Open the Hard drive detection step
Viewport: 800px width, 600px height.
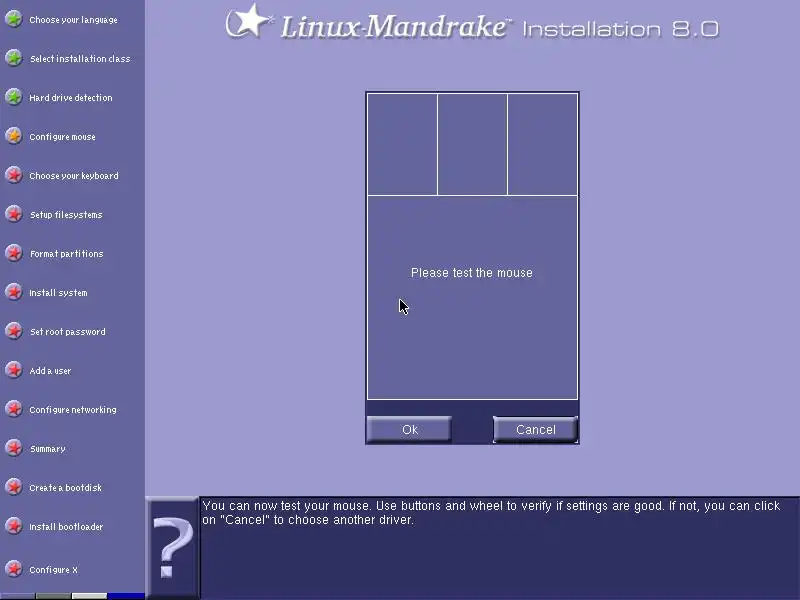(71, 97)
